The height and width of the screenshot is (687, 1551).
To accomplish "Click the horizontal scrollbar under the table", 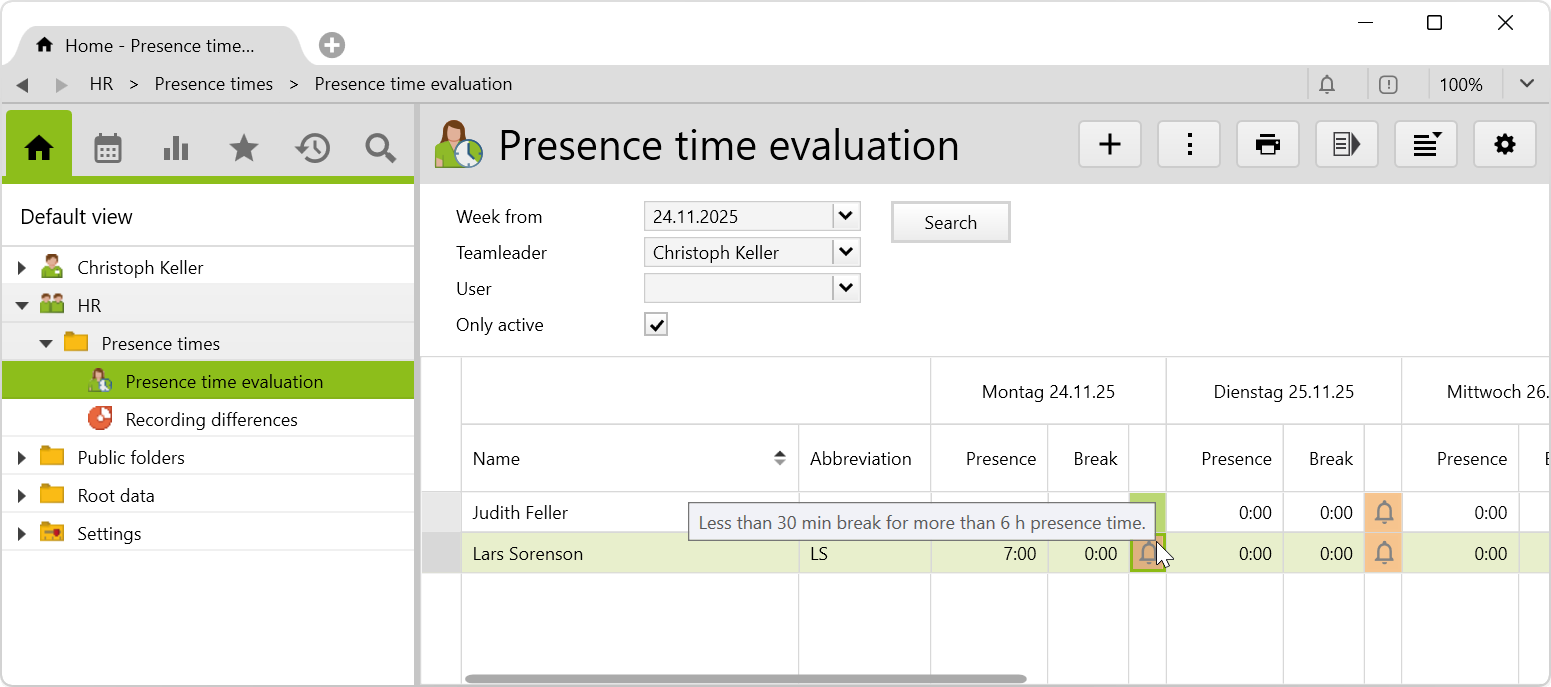I will coord(745,679).
